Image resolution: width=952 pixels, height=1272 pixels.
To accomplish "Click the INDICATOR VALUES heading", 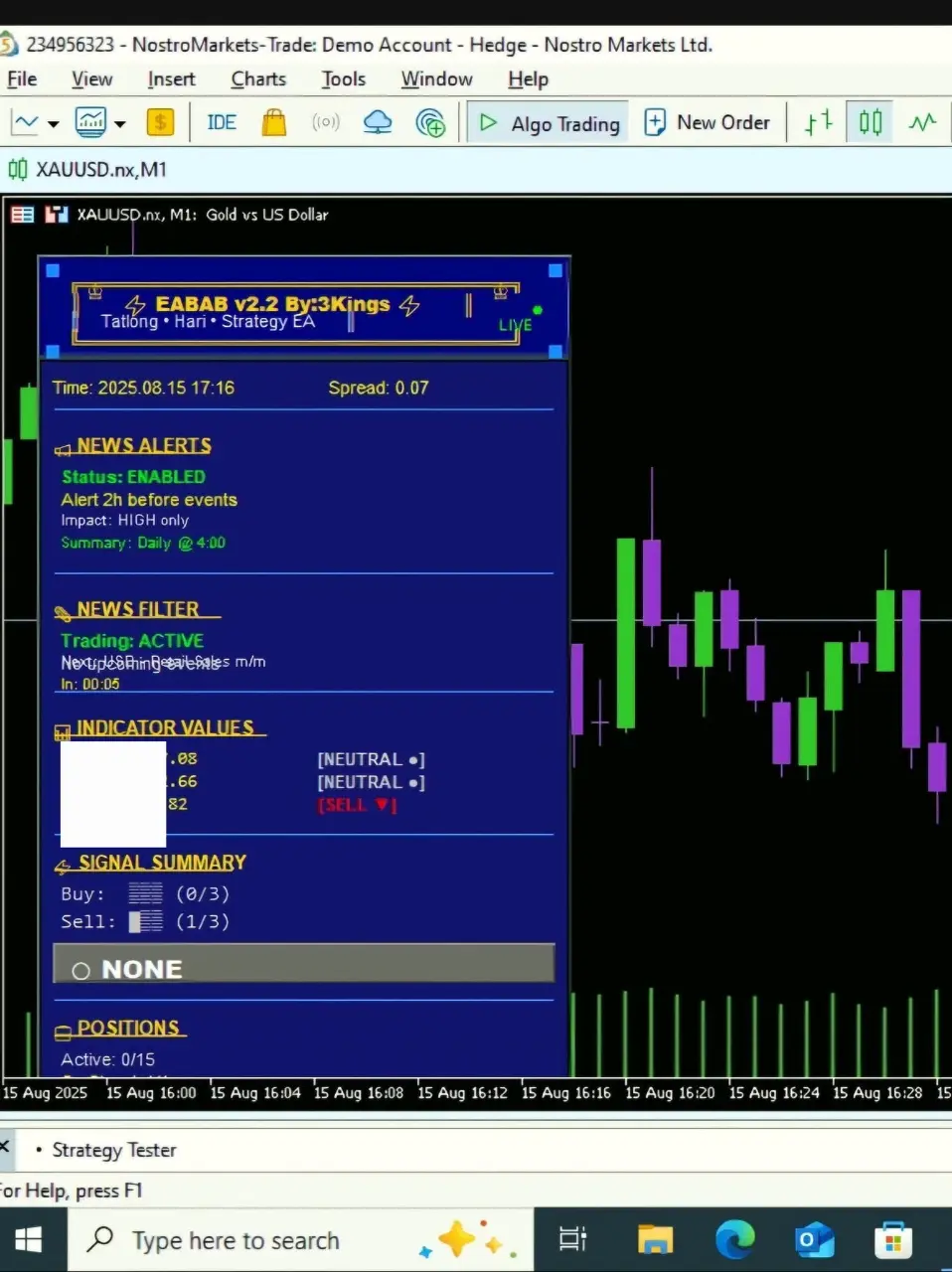I will pyautogui.click(x=165, y=727).
